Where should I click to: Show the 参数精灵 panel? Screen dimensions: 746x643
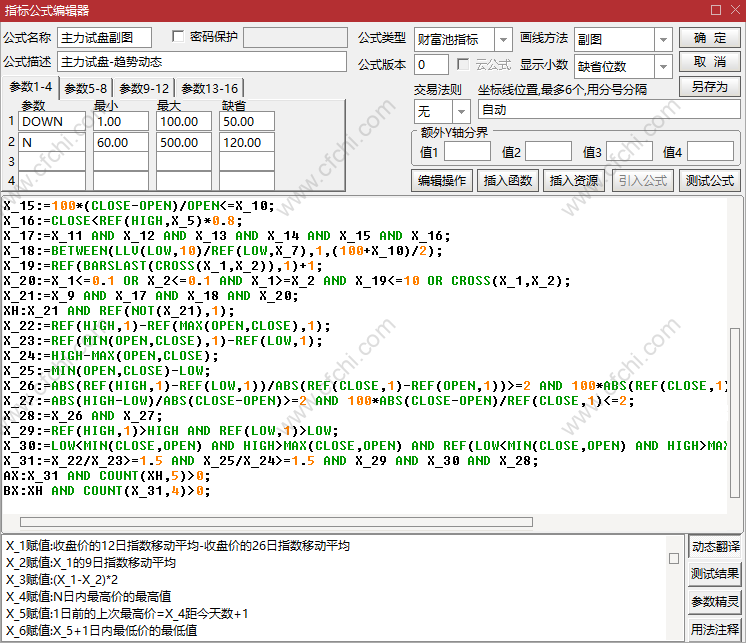[715, 601]
